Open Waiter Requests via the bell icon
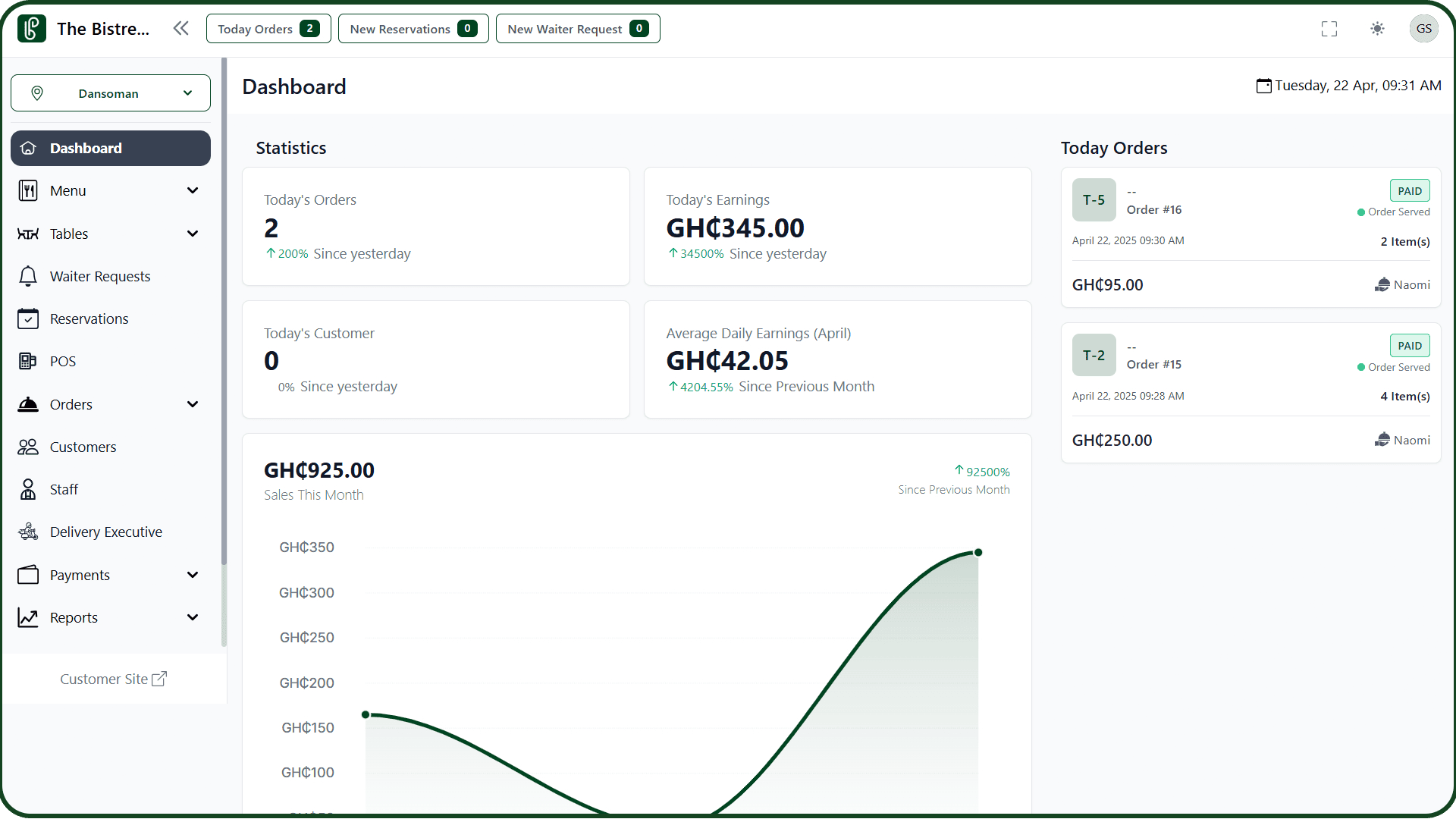The width and height of the screenshot is (1456, 819). (28, 276)
